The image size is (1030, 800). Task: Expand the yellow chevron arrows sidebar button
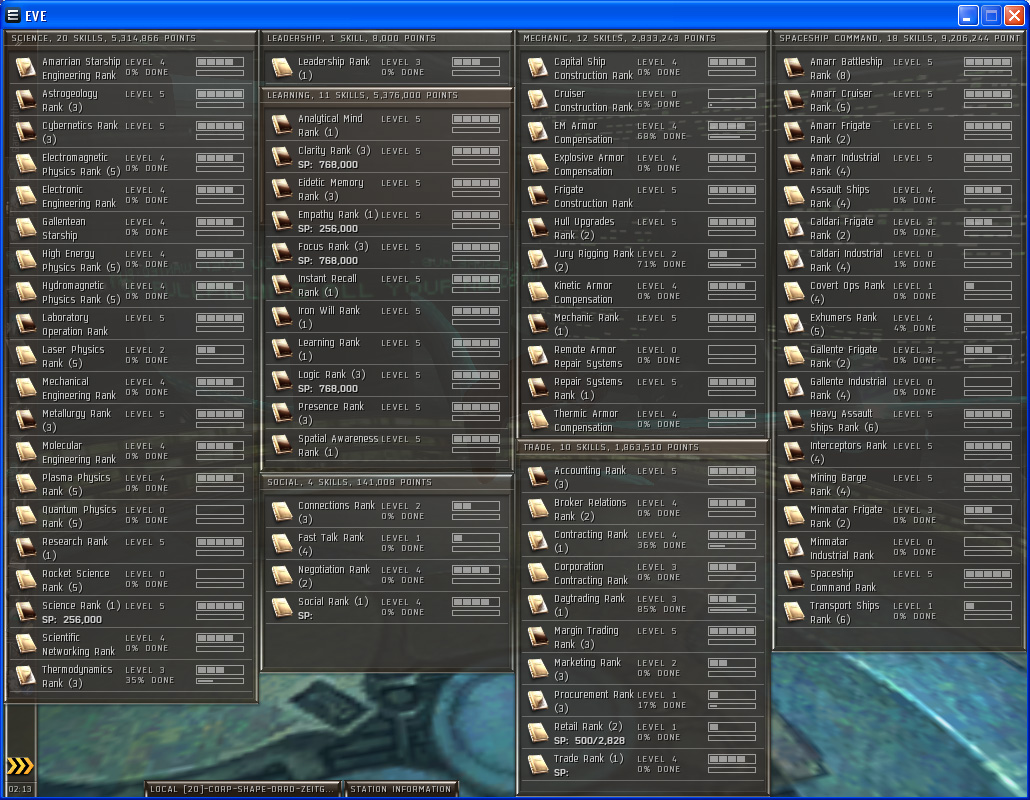click(x=20, y=766)
